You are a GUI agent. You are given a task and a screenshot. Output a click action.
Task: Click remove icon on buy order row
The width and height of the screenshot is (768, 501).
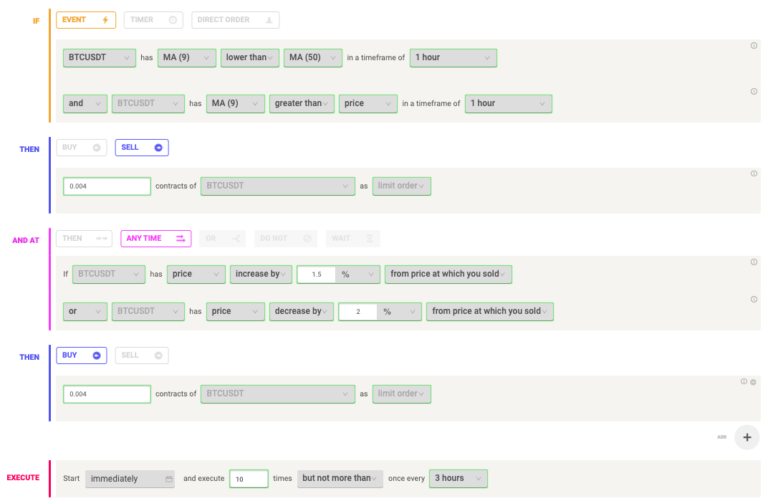click(x=753, y=382)
